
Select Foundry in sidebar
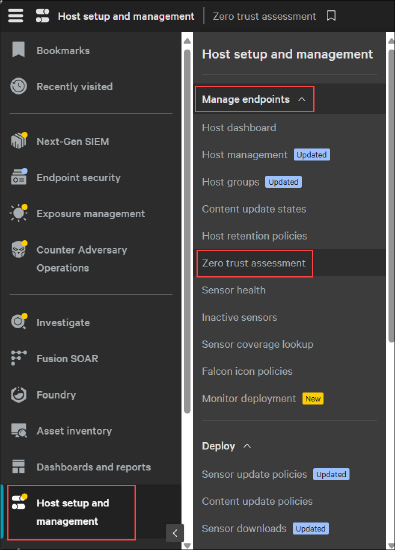56,395
